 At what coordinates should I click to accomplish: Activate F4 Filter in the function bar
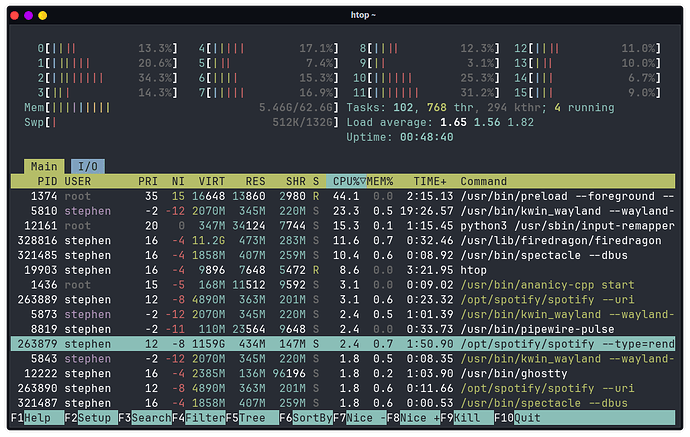[198, 418]
